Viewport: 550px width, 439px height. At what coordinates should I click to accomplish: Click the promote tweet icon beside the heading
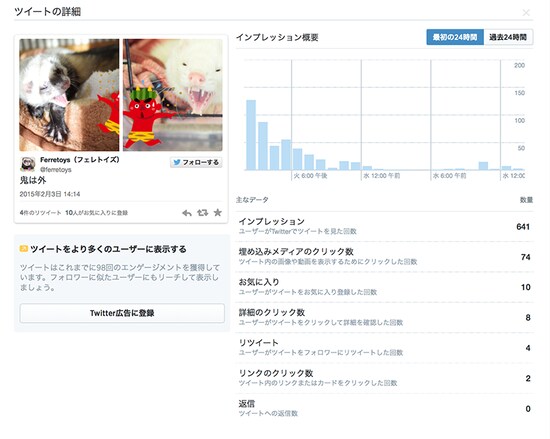(24, 249)
